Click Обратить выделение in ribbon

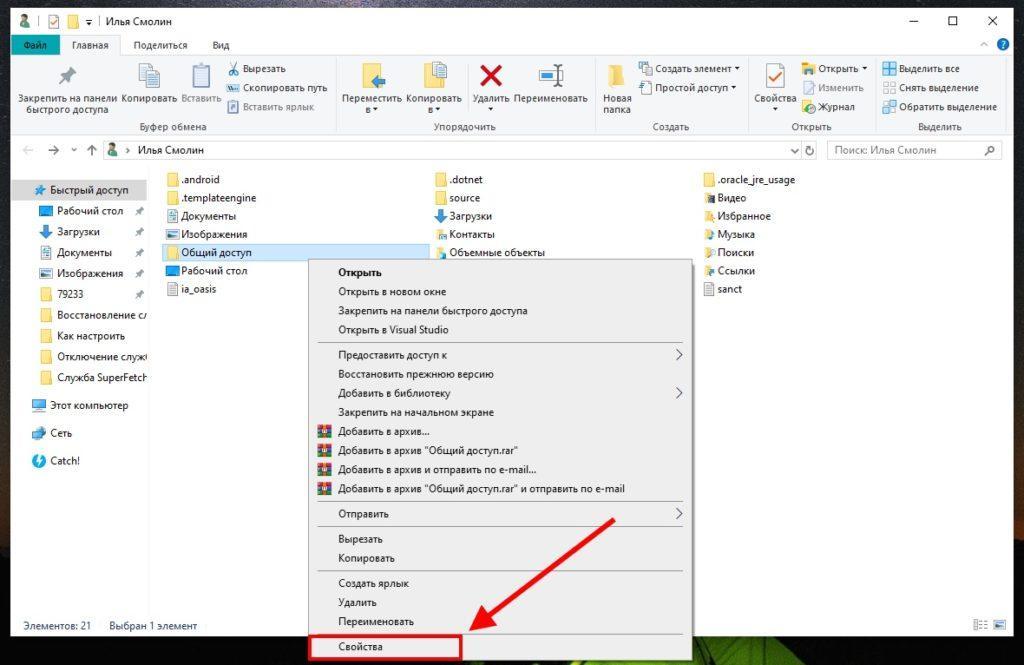coord(939,106)
